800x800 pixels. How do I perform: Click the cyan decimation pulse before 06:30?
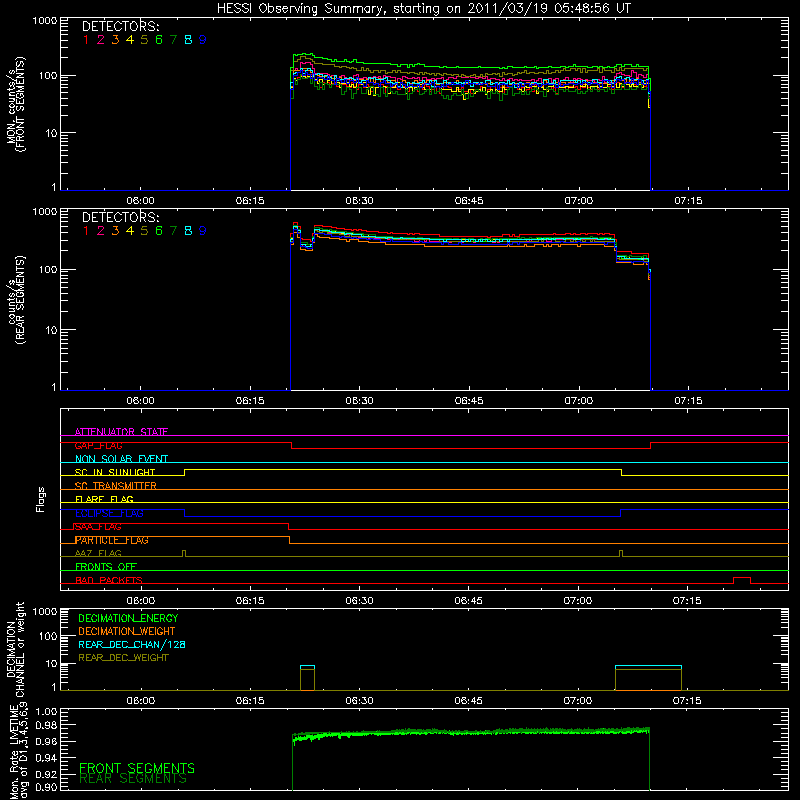coord(308,666)
